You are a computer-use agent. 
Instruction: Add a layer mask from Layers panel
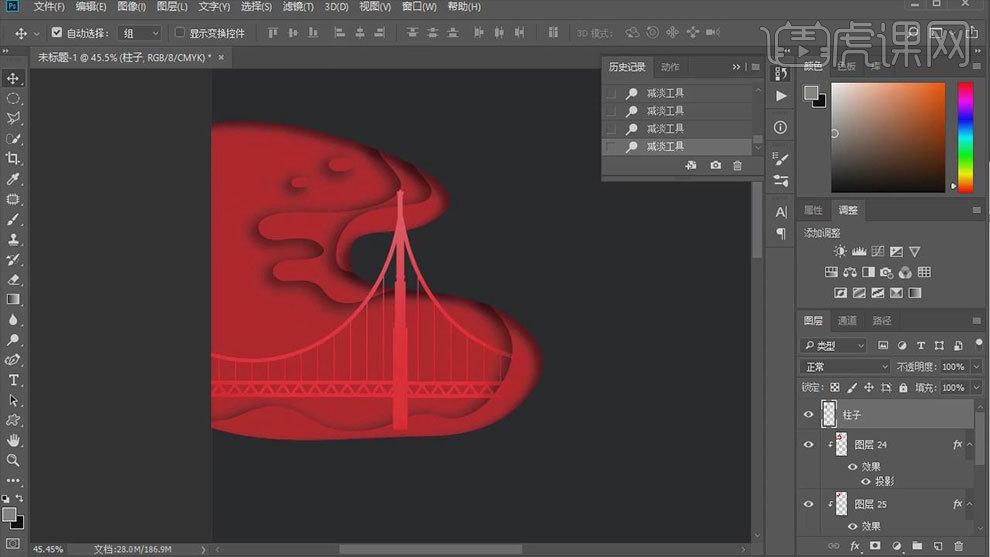pyautogui.click(x=875, y=546)
